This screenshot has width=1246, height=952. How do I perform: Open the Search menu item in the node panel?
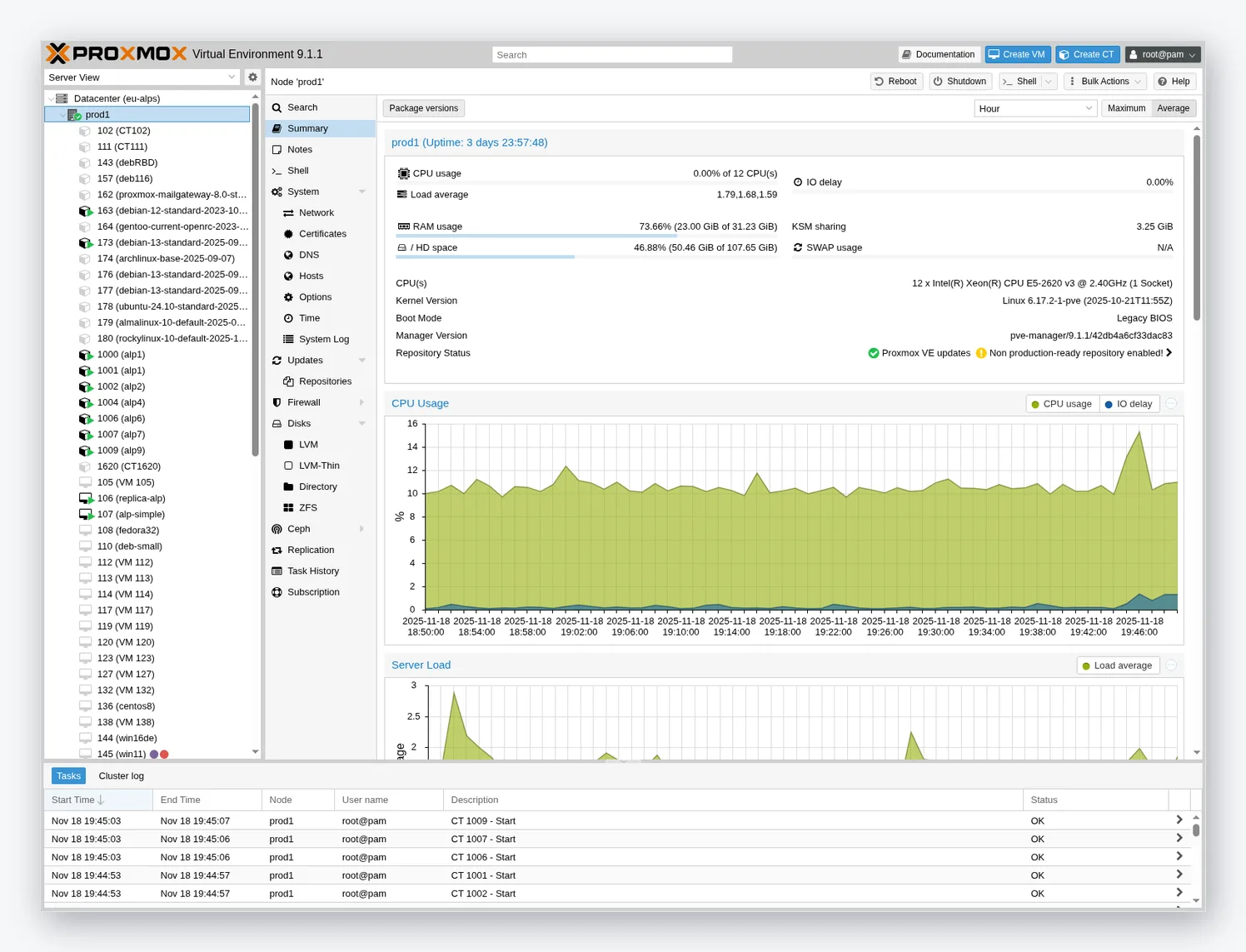[x=321, y=107]
